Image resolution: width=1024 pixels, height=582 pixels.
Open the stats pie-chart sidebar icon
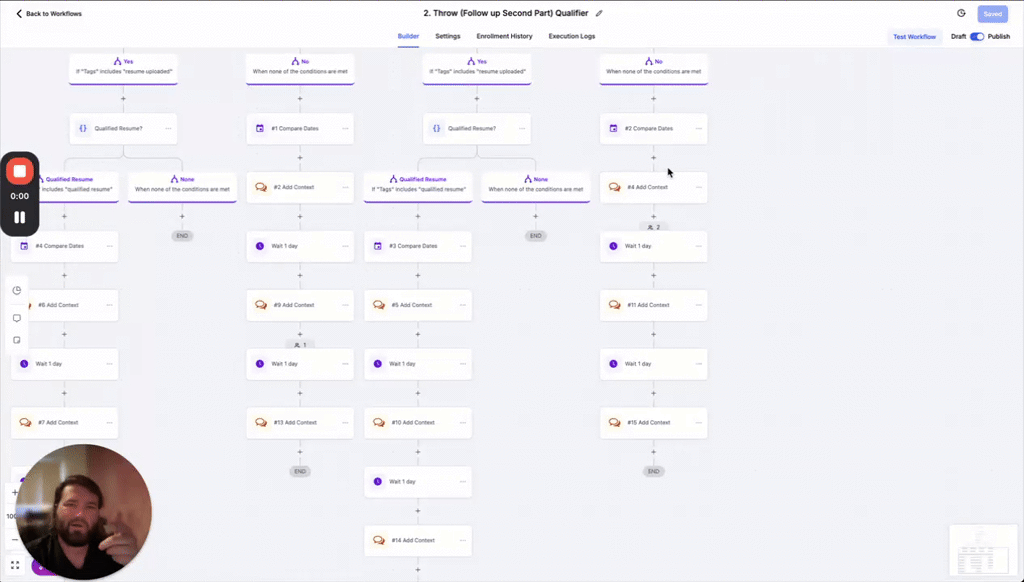pyautogui.click(x=17, y=290)
